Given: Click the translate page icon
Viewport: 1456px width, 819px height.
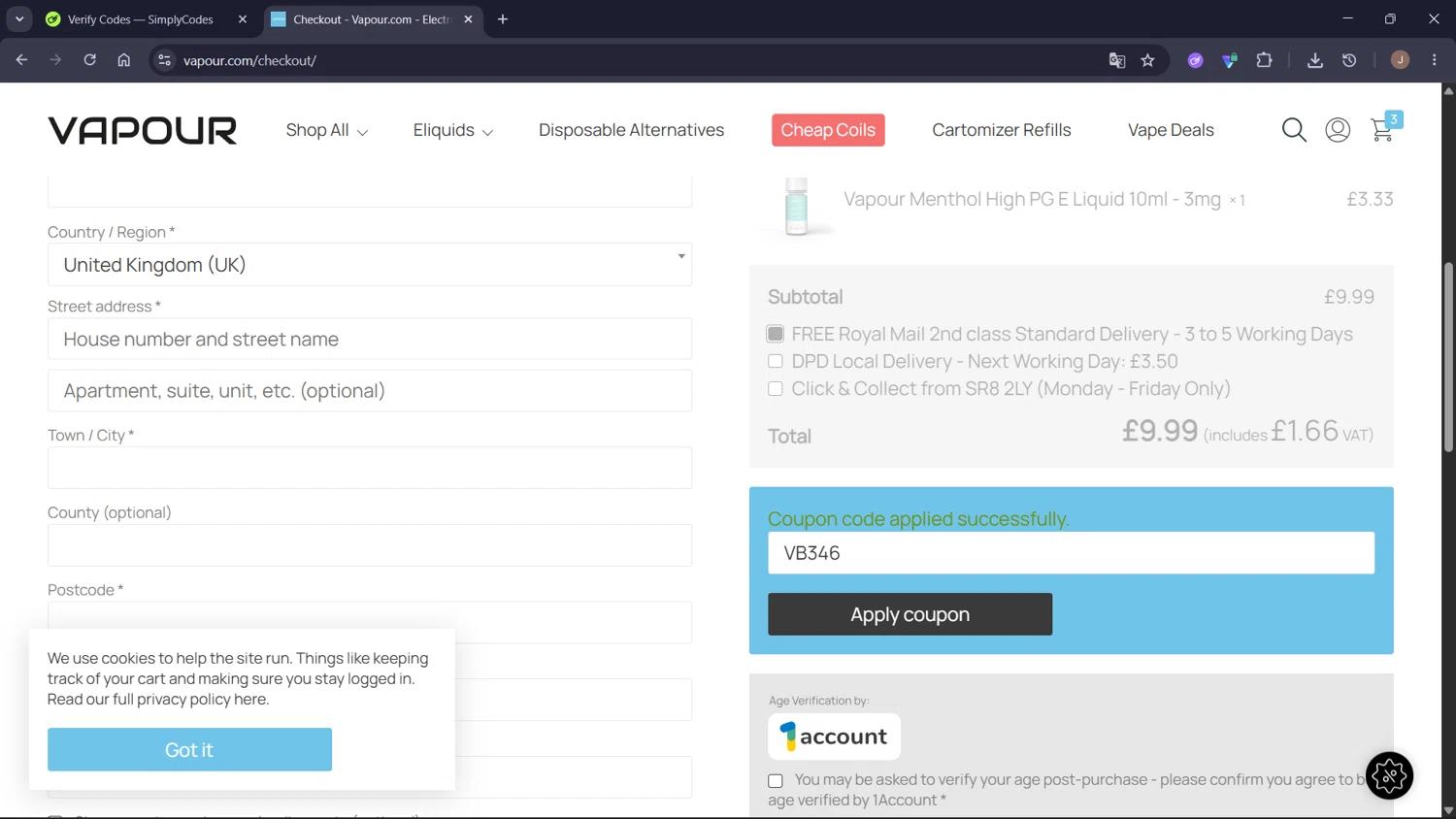Looking at the screenshot, I should click(1117, 60).
